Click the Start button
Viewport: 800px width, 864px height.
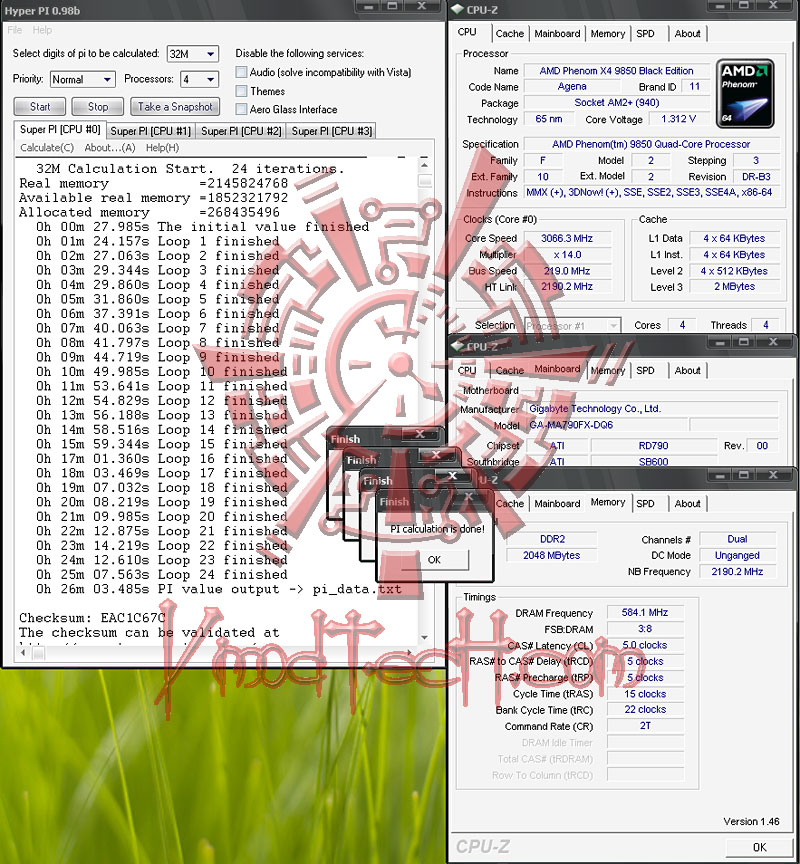(40, 106)
